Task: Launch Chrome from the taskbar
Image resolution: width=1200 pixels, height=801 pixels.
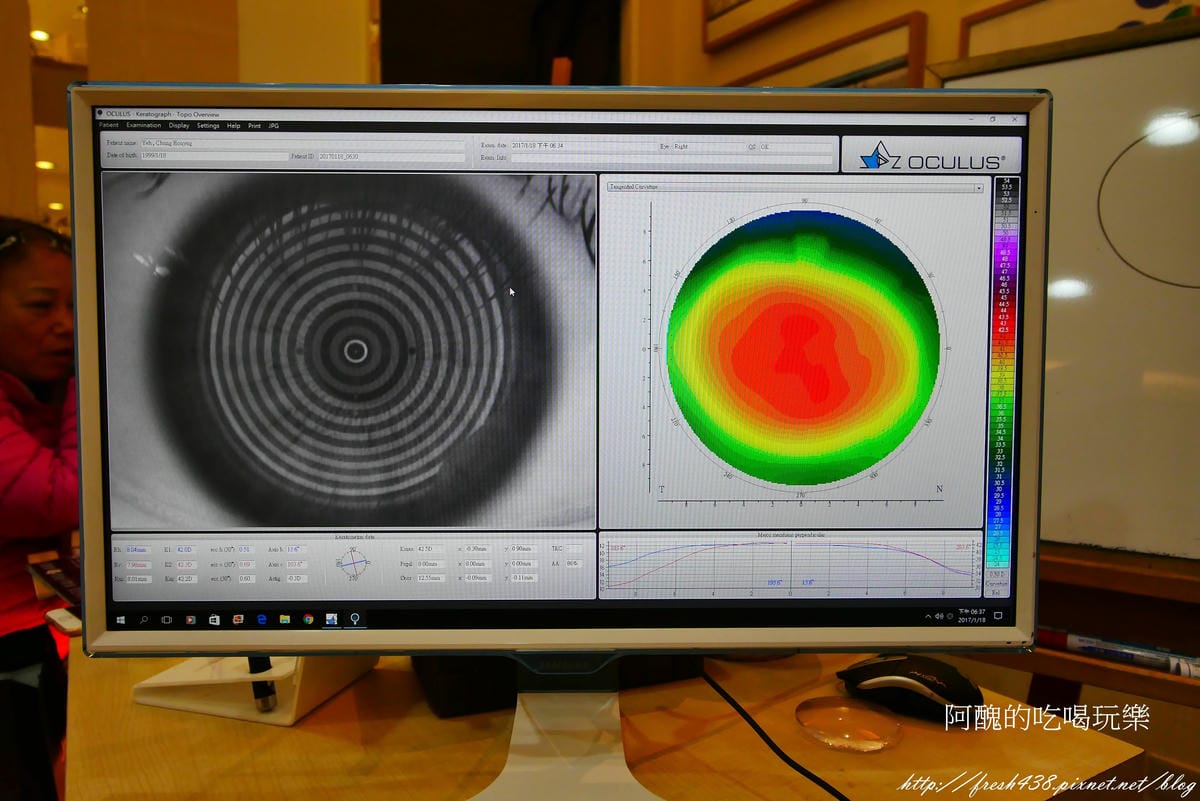Action: [x=308, y=619]
